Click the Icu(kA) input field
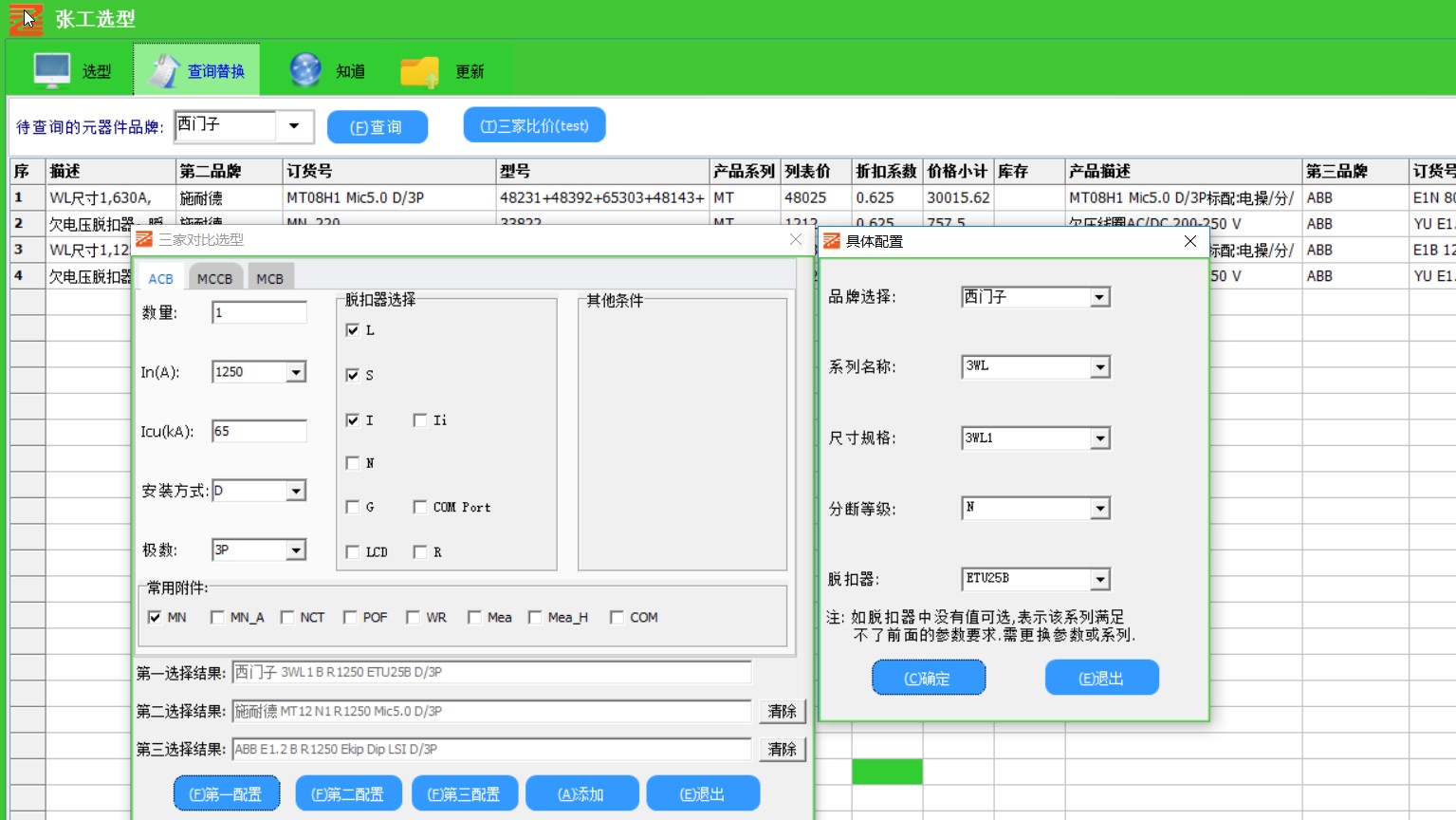Image resolution: width=1456 pixels, height=820 pixels. (259, 431)
